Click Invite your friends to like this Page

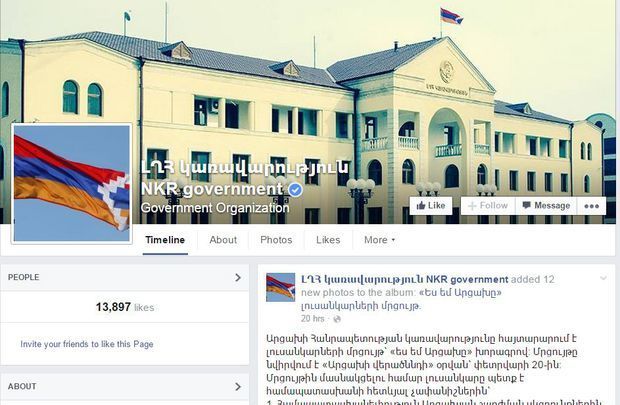(x=87, y=344)
